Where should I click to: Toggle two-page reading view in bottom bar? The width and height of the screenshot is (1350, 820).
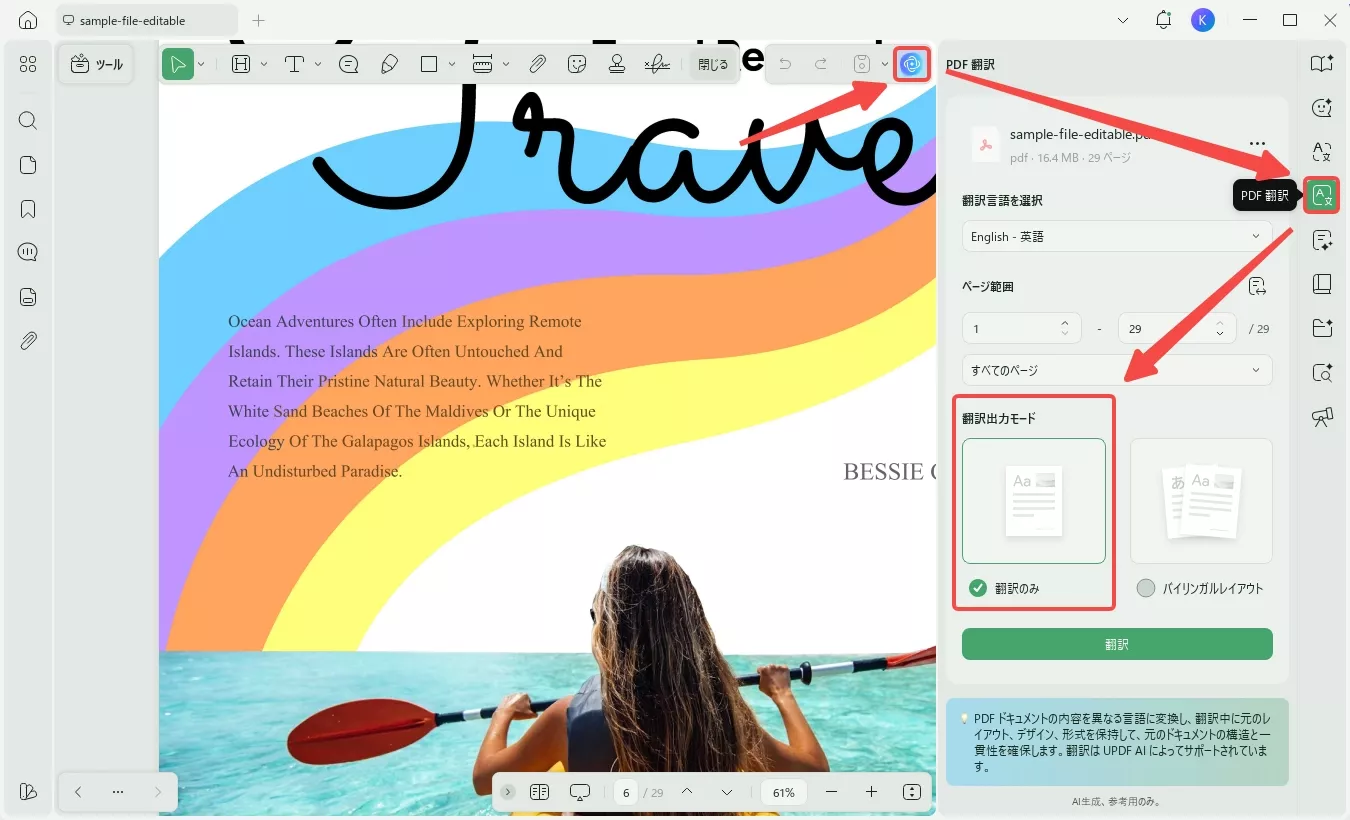tap(540, 792)
